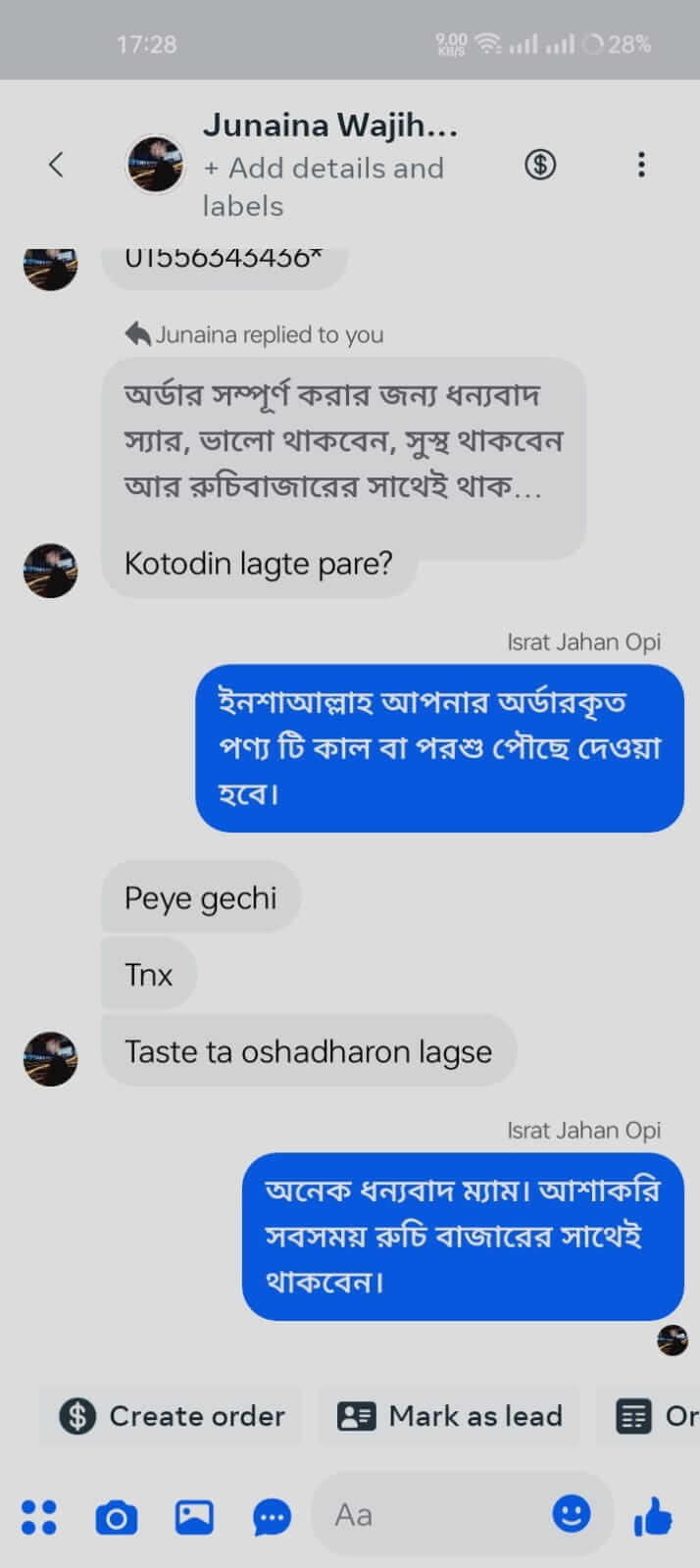The width and height of the screenshot is (700, 1568).
Task: Tap the Mark as lead button
Action: coord(450,1416)
